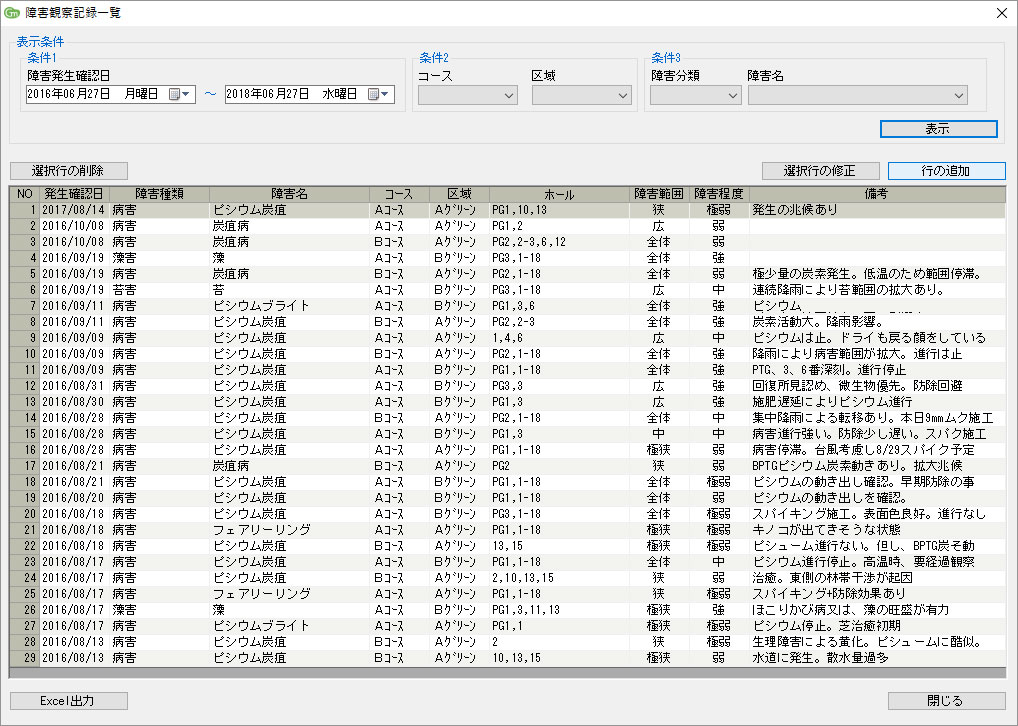Image resolution: width=1018 pixels, height=726 pixels.
Task: Open calendar picker for start date
Action: (x=179, y=94)
